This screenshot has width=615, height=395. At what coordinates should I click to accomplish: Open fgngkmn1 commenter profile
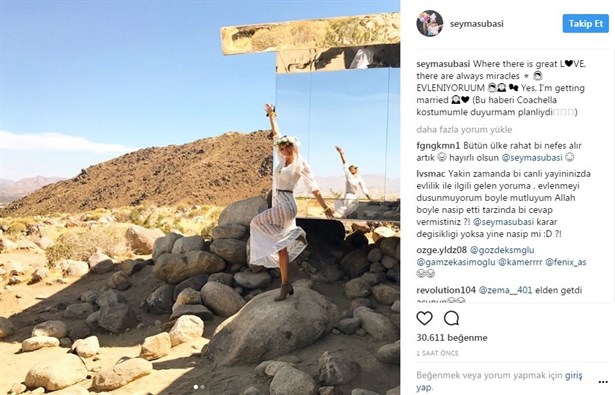(438, 146)
